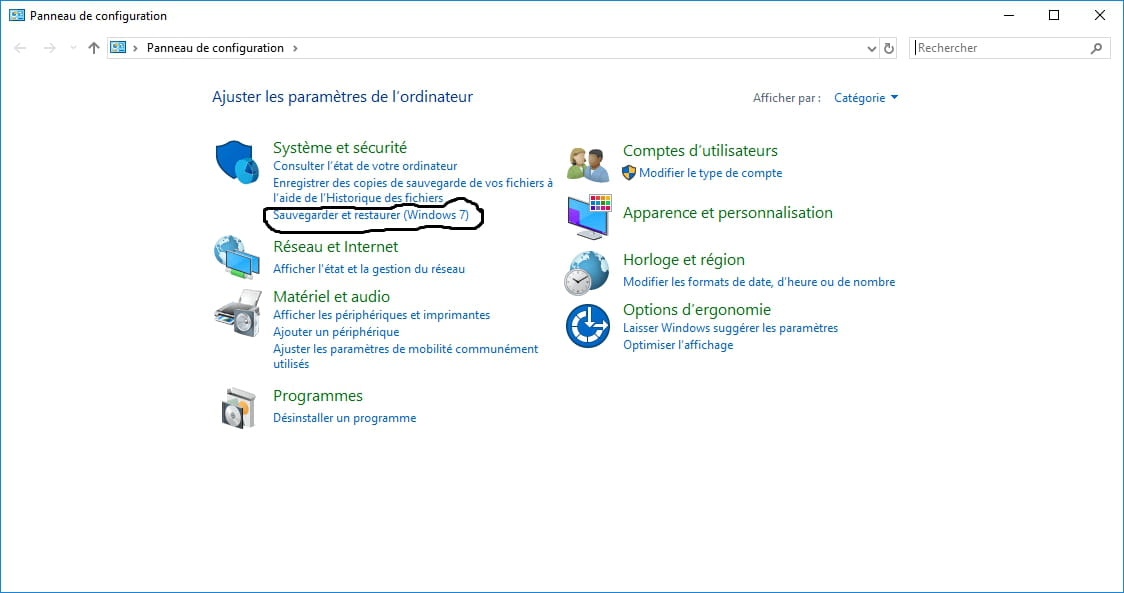Open the Options d'ergonomie category
This screenshot has height=593, width=1124.
click(697, 310)
